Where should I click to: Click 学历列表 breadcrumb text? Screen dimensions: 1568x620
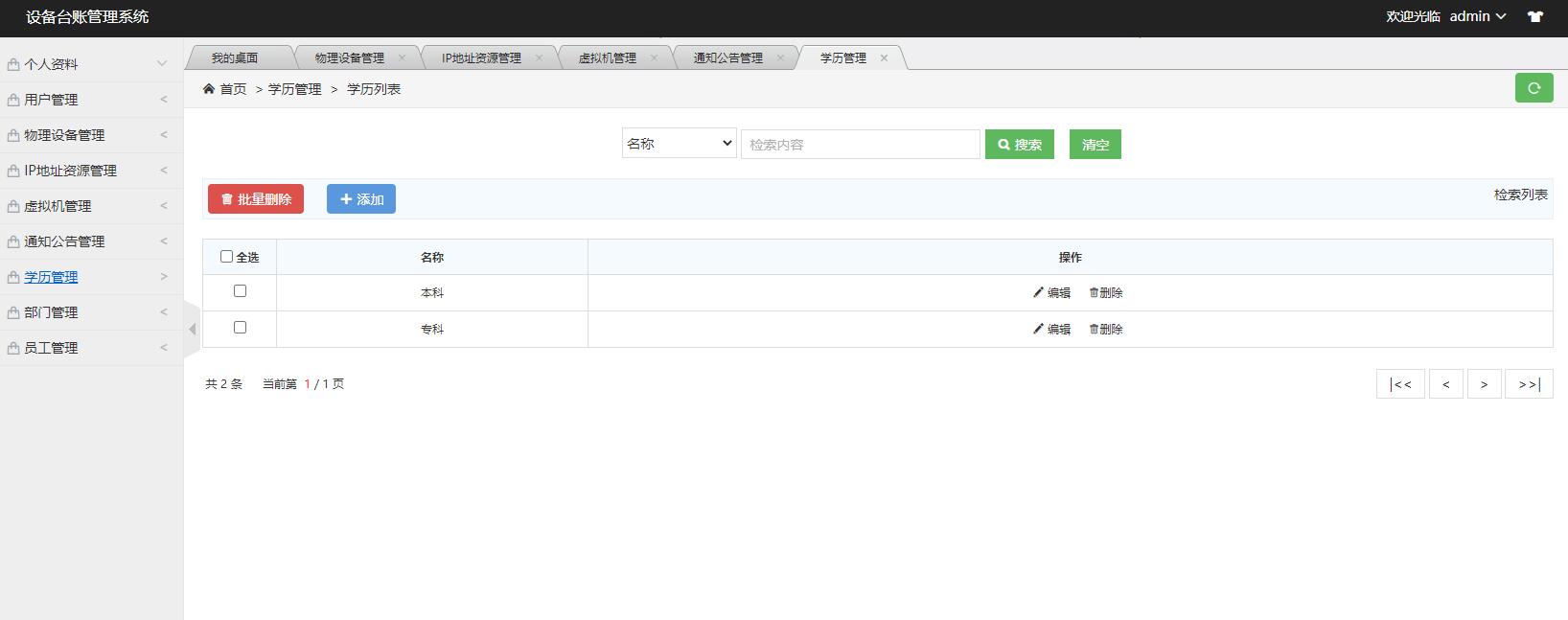[374, 88]
